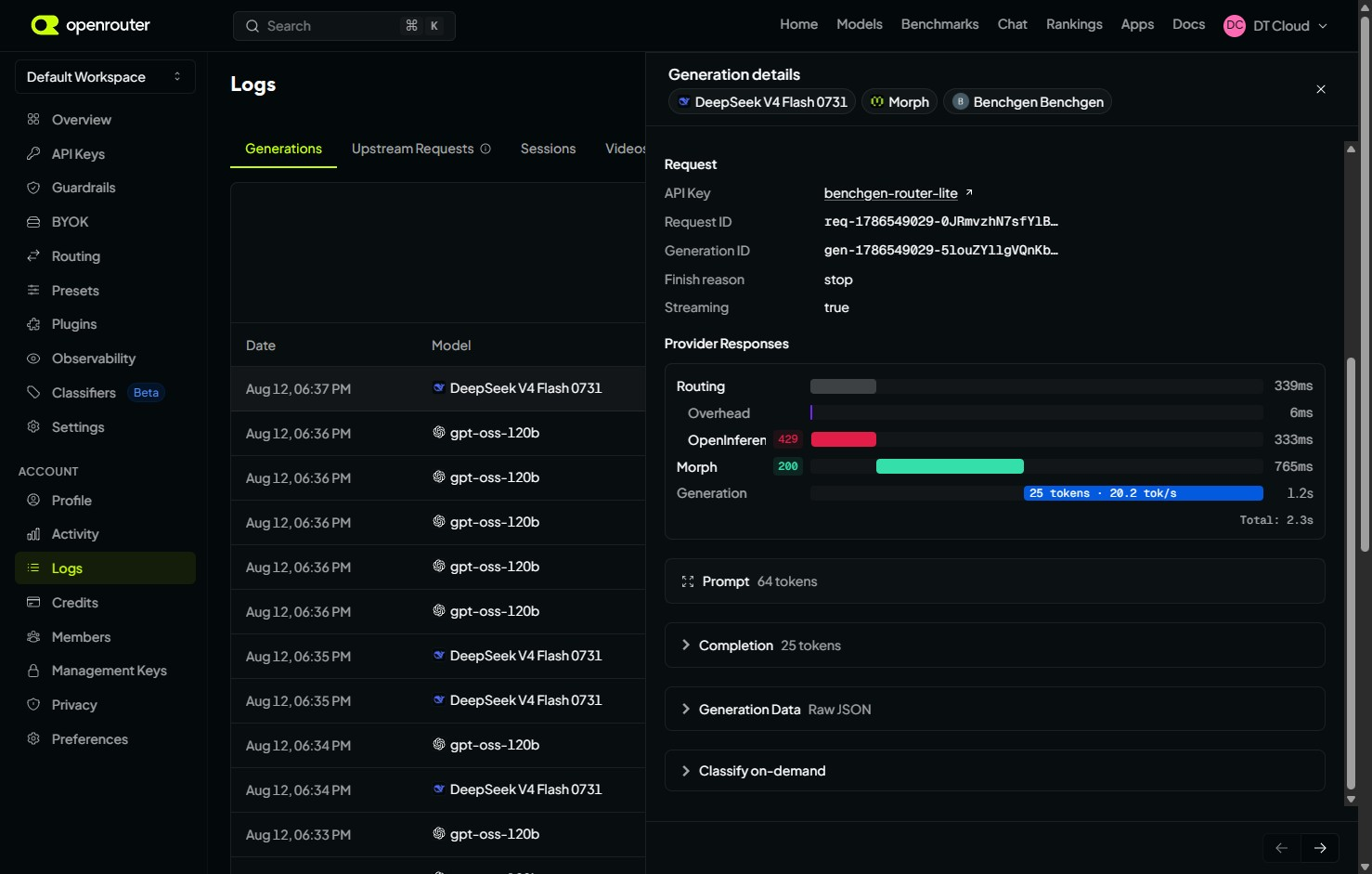Click the Guardrails shield icon

tap(33, 188)
